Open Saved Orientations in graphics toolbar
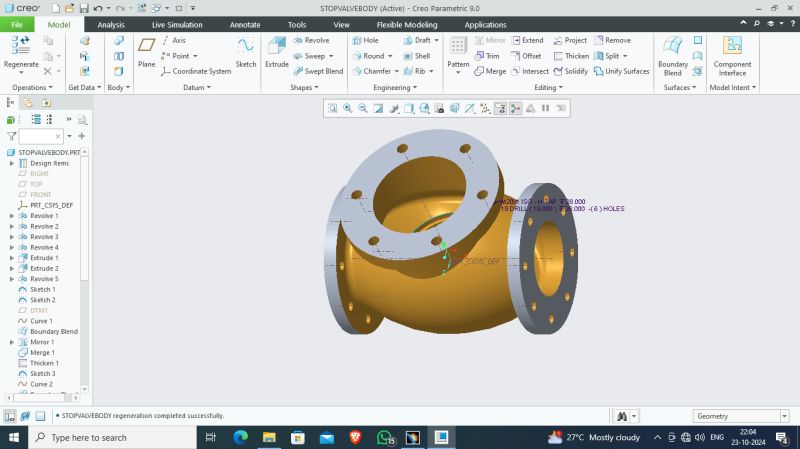The width and height of the screenshot is (800, 449). tap(424, 108)
